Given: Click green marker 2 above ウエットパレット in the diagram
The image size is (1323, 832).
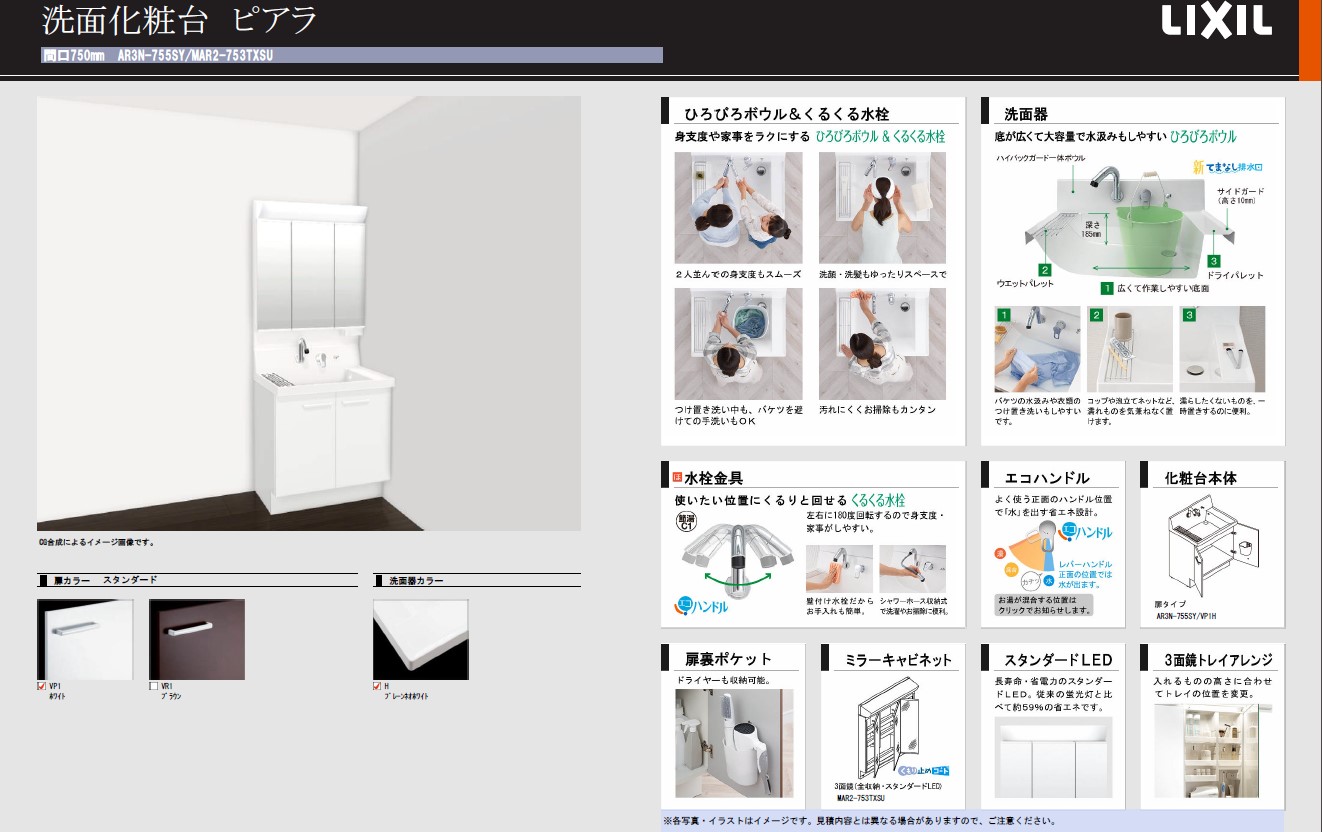Looking at the screenshot, I should [1044, 269].
